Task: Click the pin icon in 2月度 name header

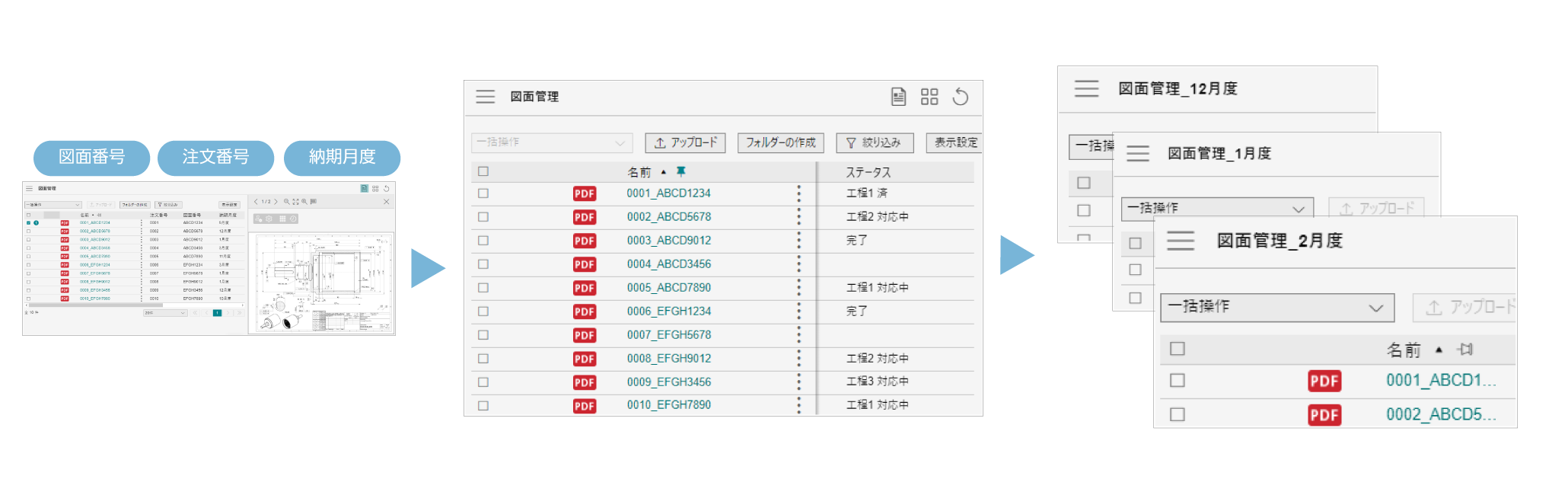Action: tap(1465, 350)
